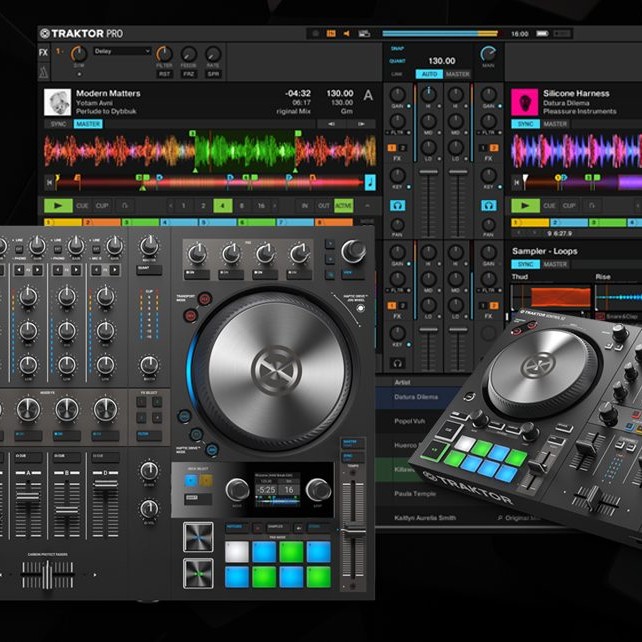The height and width of the screenshot is (642, 642).
Task: Expand the advanced panel arrow right of ACTIVE
Action: pyautogui.click(x=367, y=206)
